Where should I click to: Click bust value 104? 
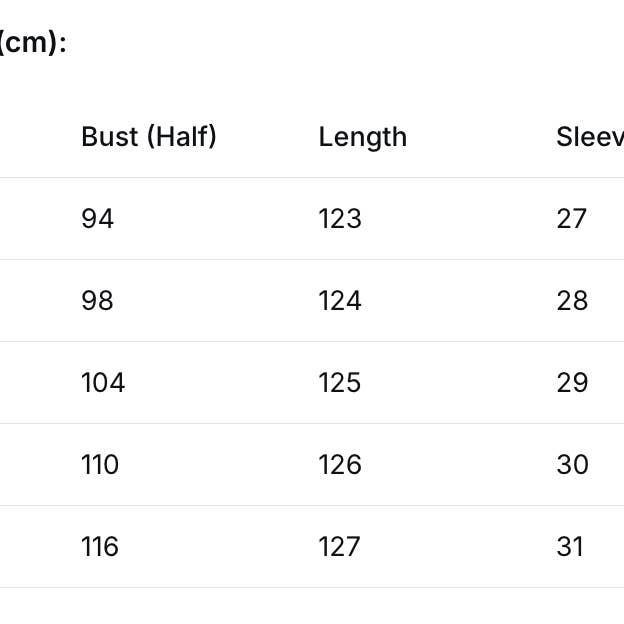click(102, 383)
